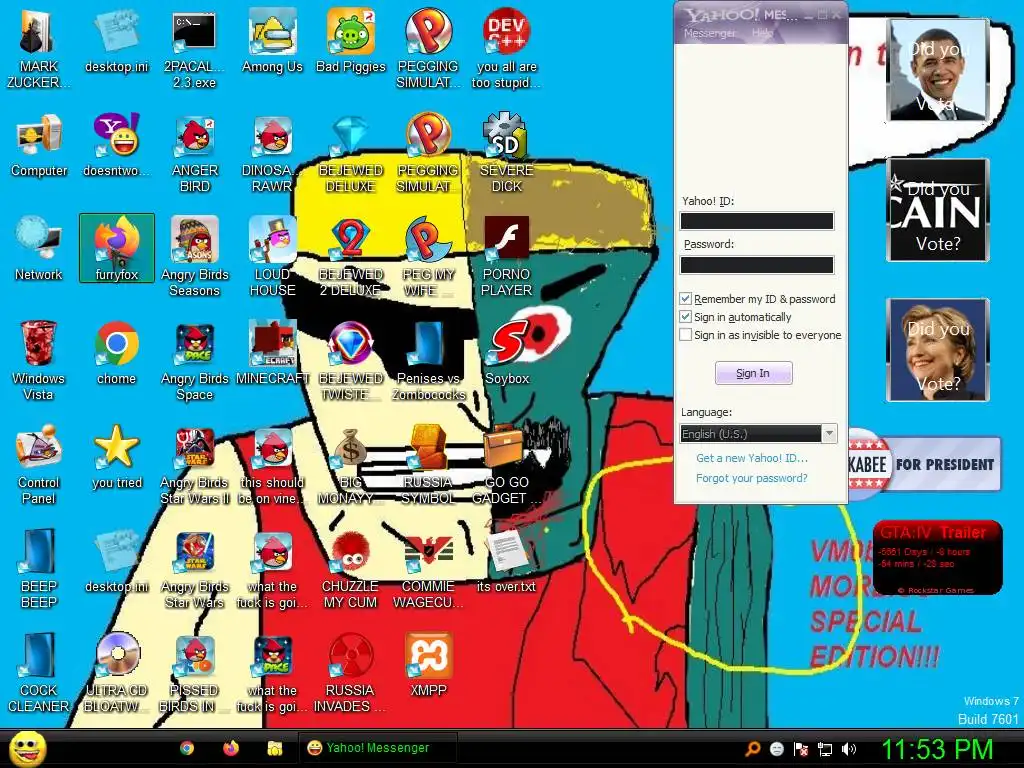Launch Chrome from the taskbar

(187, 748)
